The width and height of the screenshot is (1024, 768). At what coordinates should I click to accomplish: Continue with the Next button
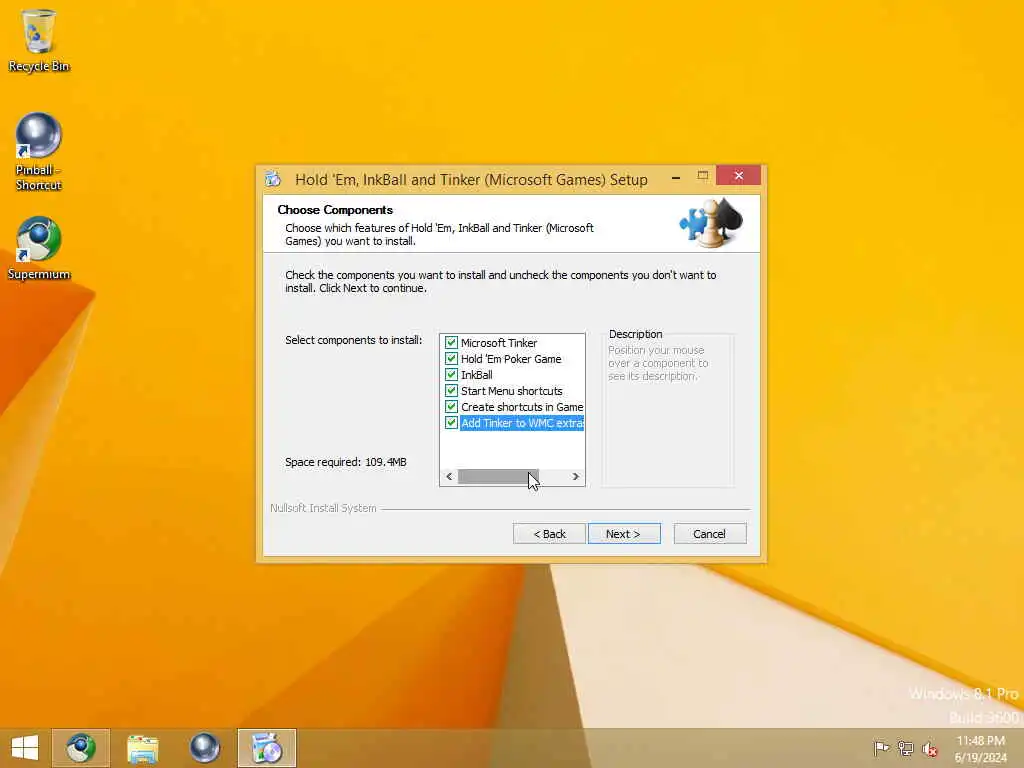click(x=624, y=534)
